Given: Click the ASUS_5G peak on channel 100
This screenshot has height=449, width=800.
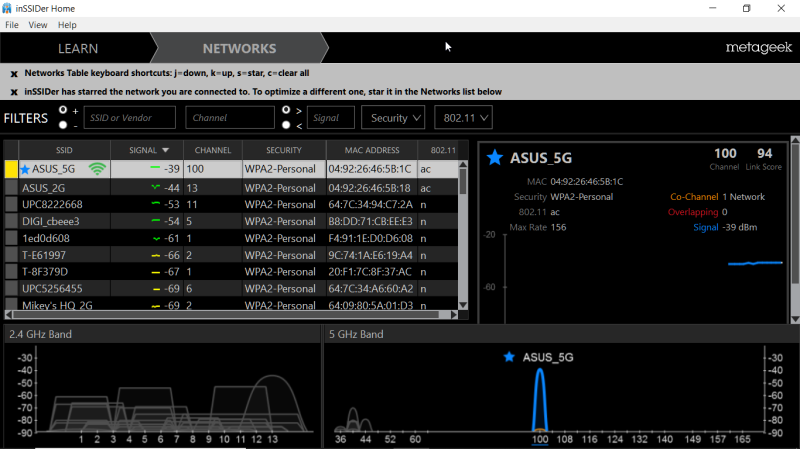Looking at the screenshot, I should tap(540, 398).
